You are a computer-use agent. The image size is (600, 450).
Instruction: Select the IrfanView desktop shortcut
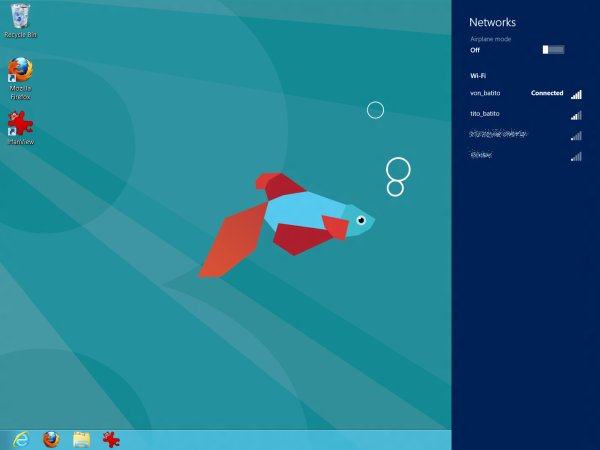[21, 128]
